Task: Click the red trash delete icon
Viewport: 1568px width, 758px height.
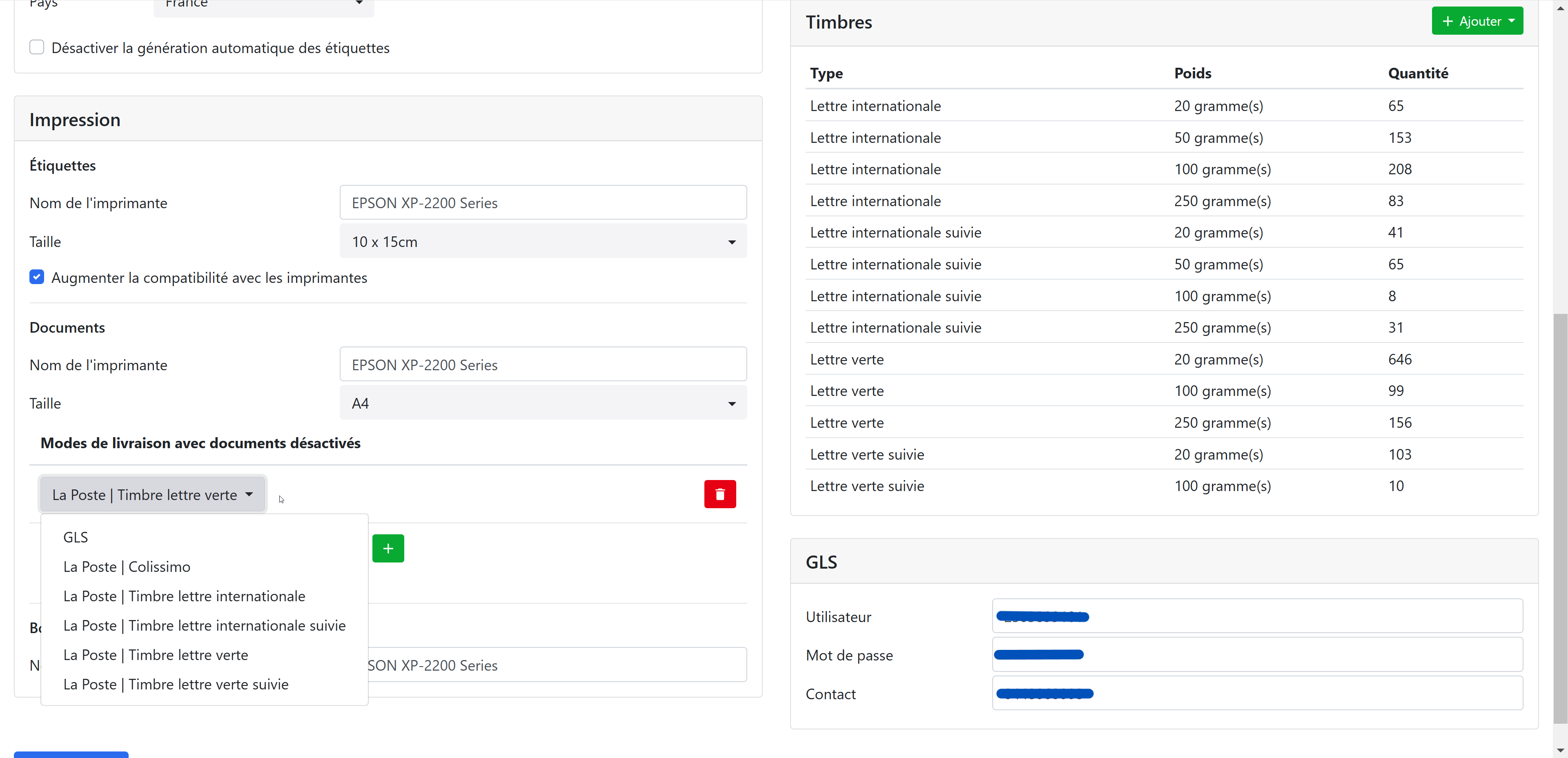Action: [x=719, y=494]
